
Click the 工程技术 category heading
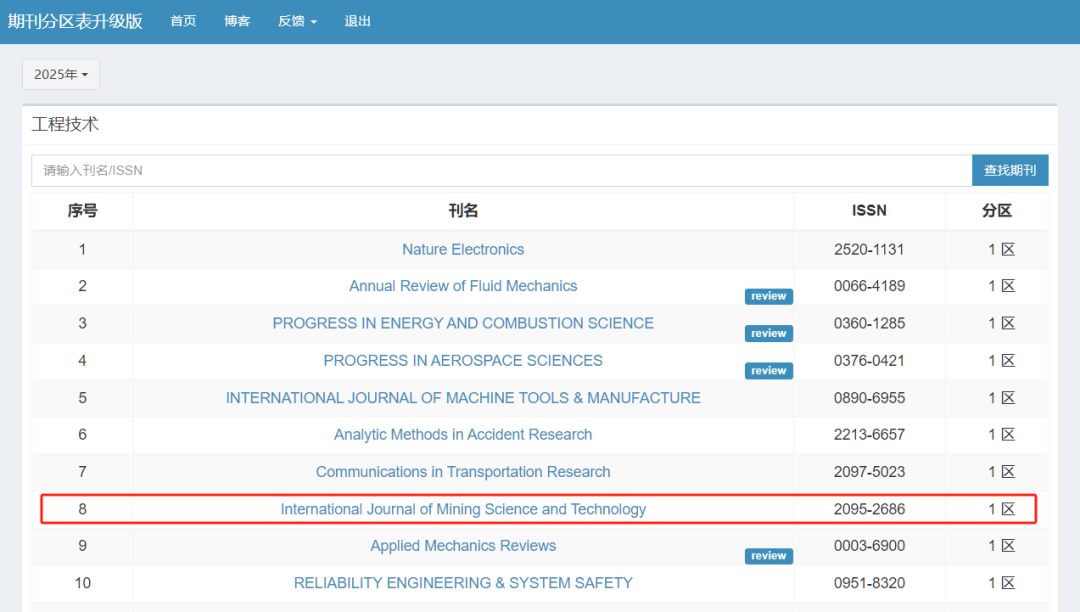pos(65,125)
